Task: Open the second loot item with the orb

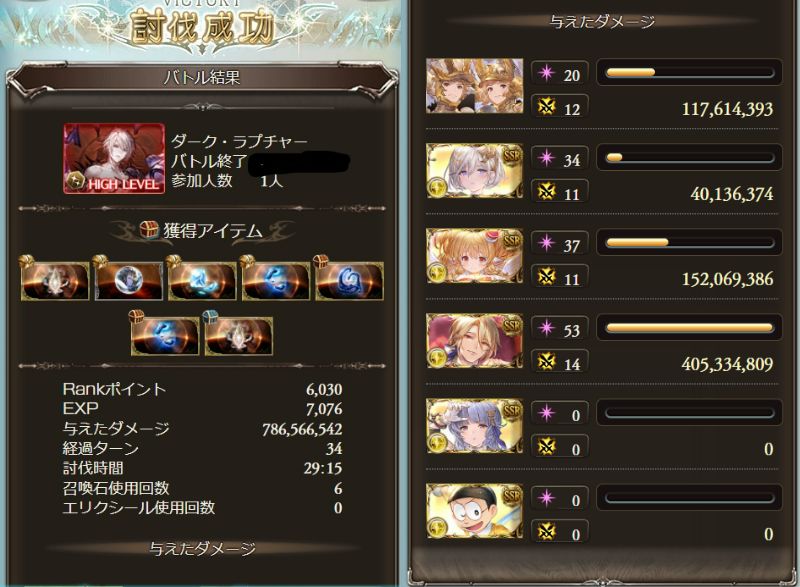Action: [129, 280]
